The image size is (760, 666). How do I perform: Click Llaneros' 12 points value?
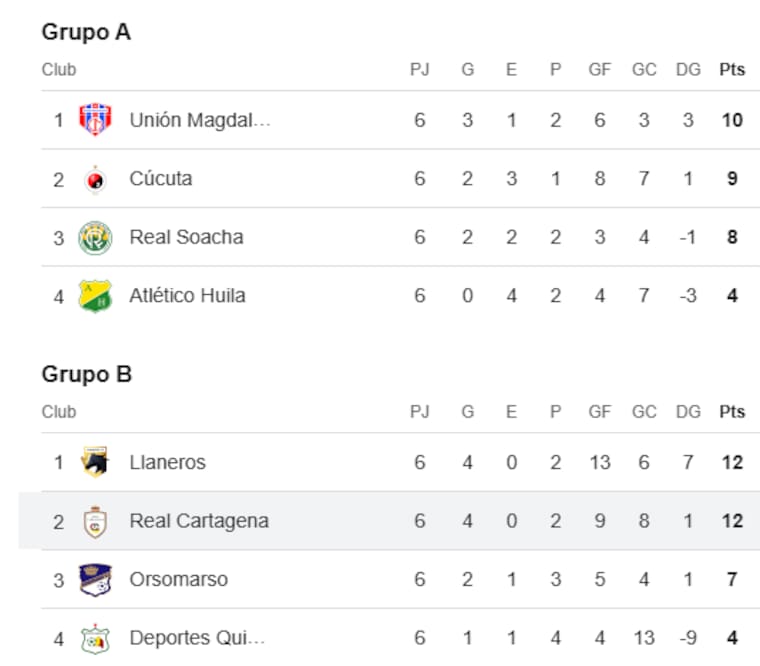pos(732,462)
